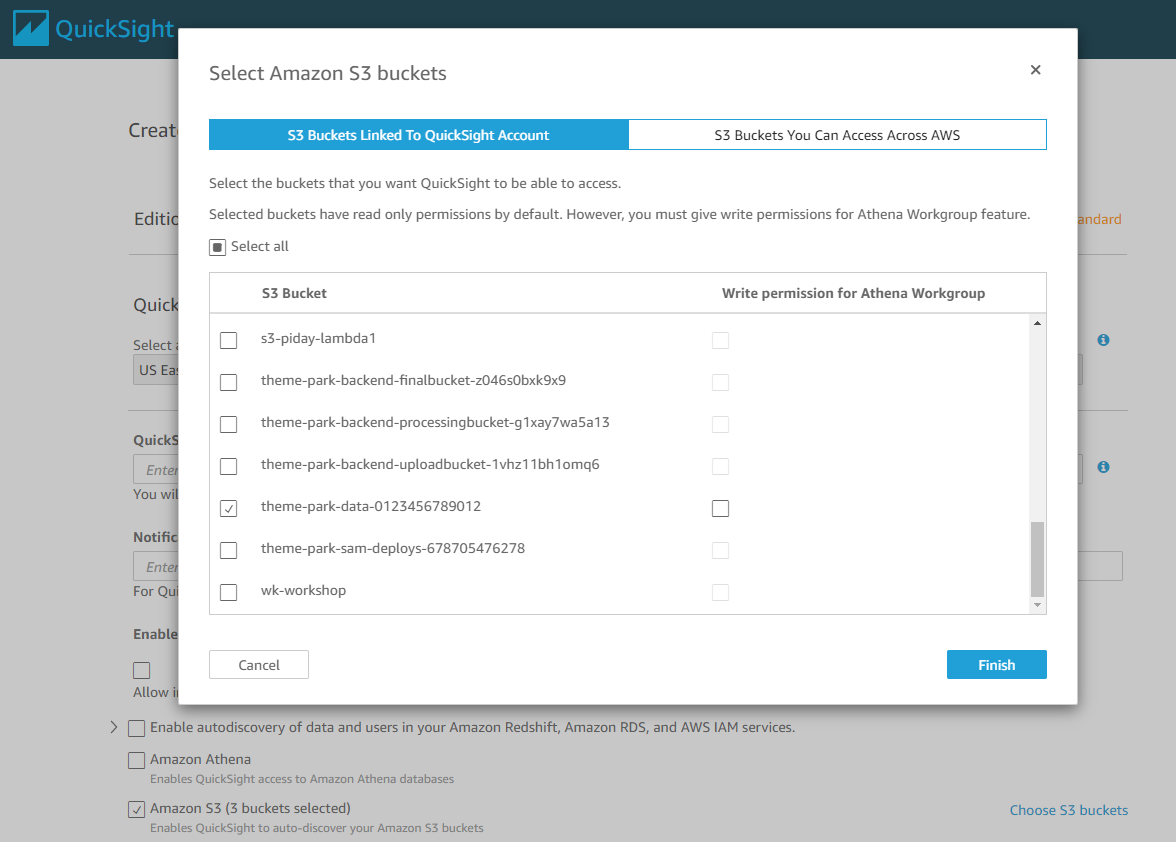Click the Cancel button

pyautogui.click(x=259, y=665)
